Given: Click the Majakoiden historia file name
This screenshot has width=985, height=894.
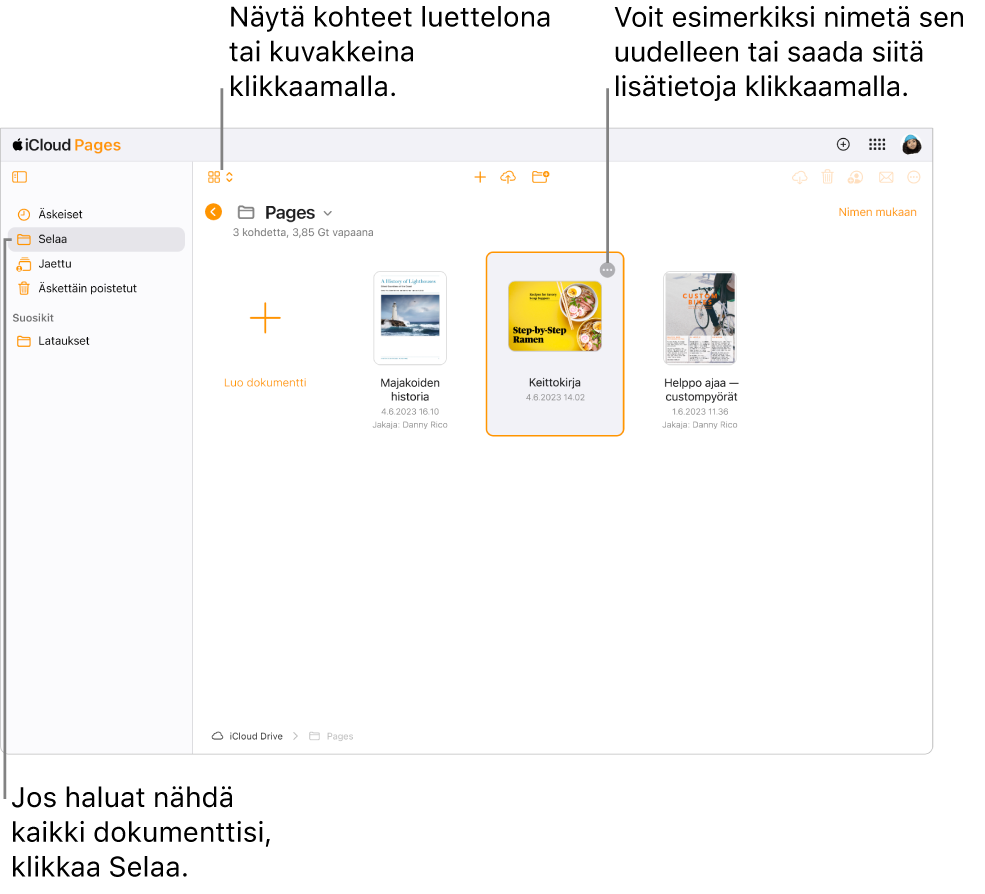Looking at the screenshot, I should 410,390.
